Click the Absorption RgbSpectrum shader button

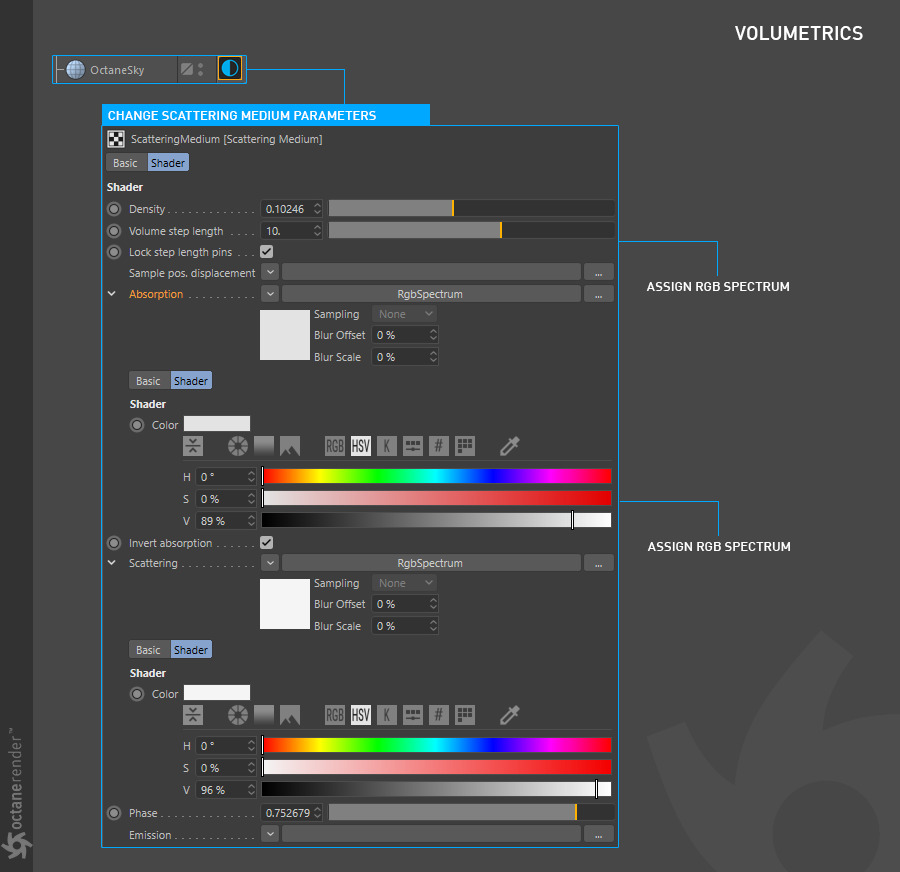[430, 294]
